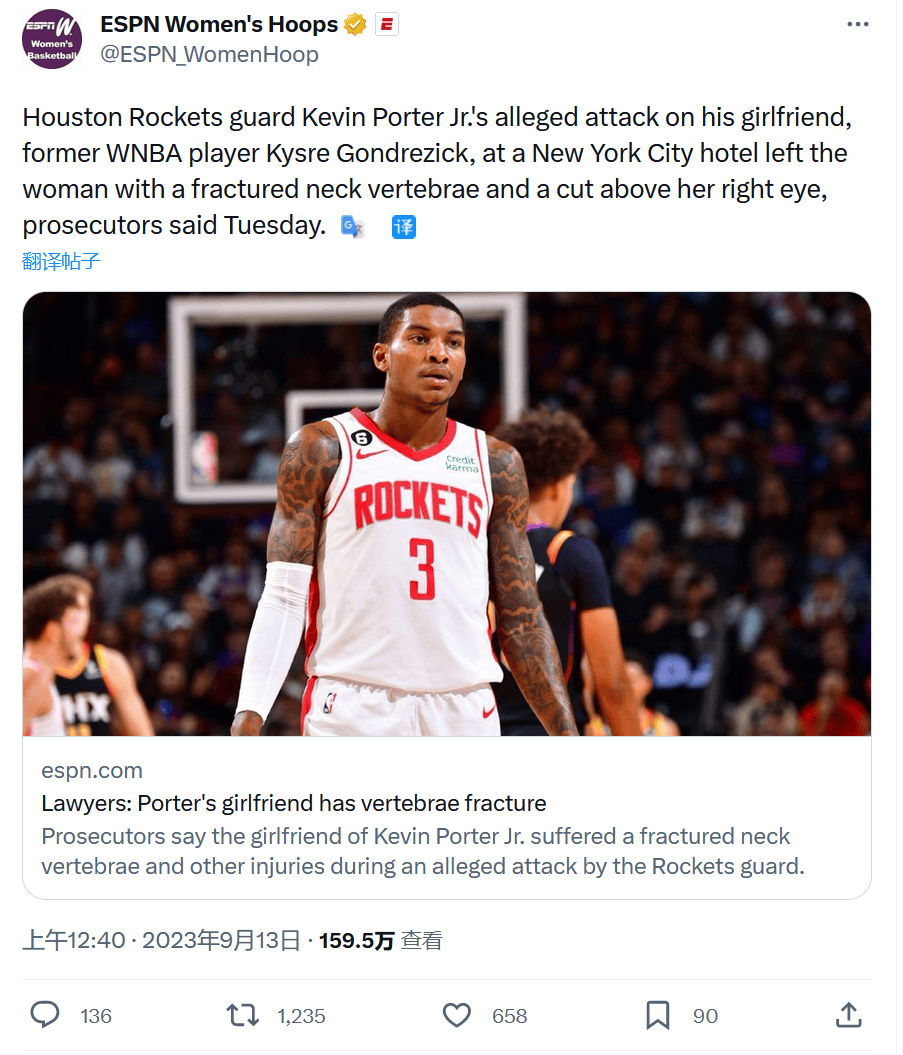Bookmark this tweet
The height and width of the screenshot is (1055, 903).
657,1015
